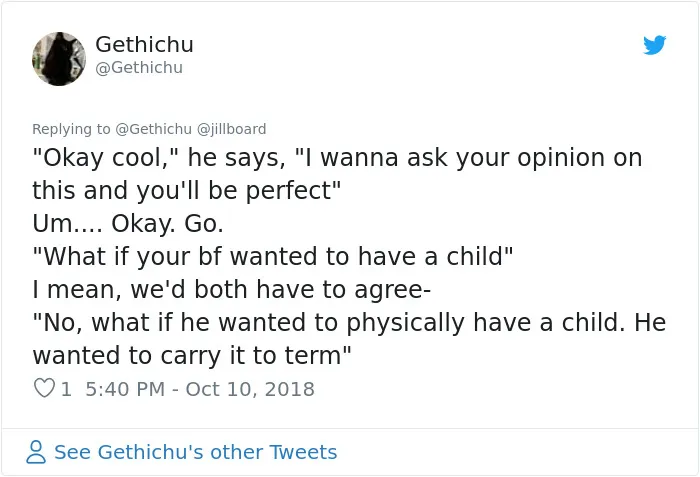Click the tweet line "Um.... Okay. Go."
The image size is (700, 477).
pos(128,223)
